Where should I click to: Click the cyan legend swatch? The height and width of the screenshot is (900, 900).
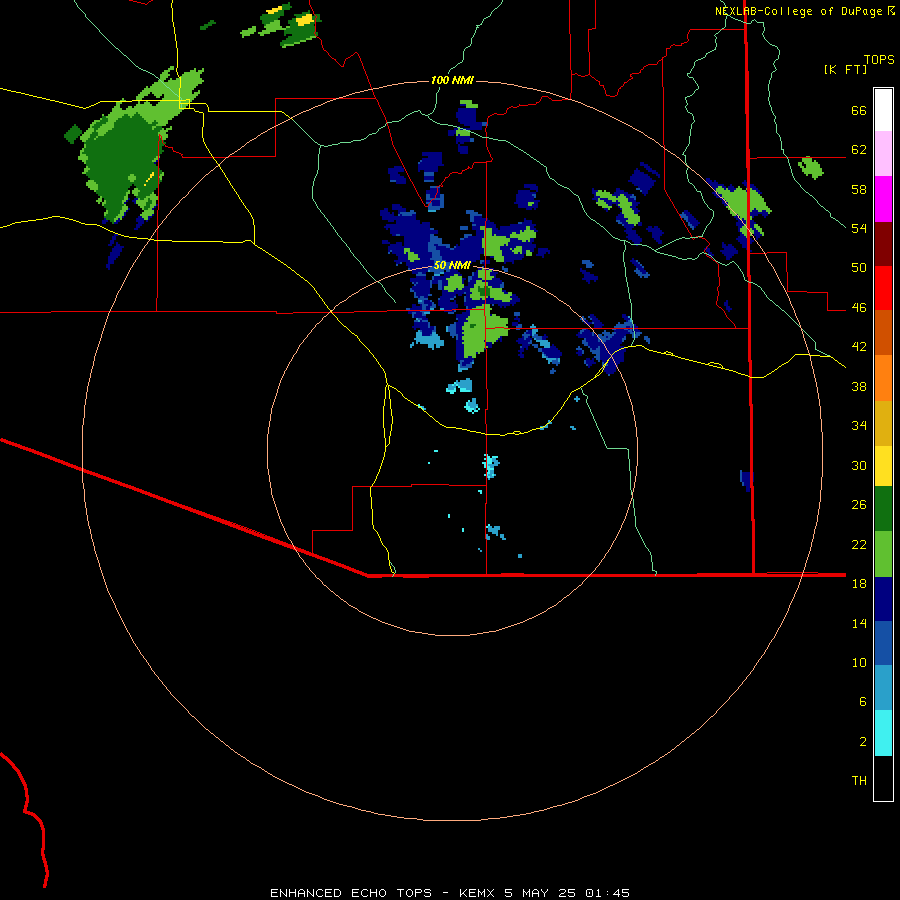coord(883,733)
